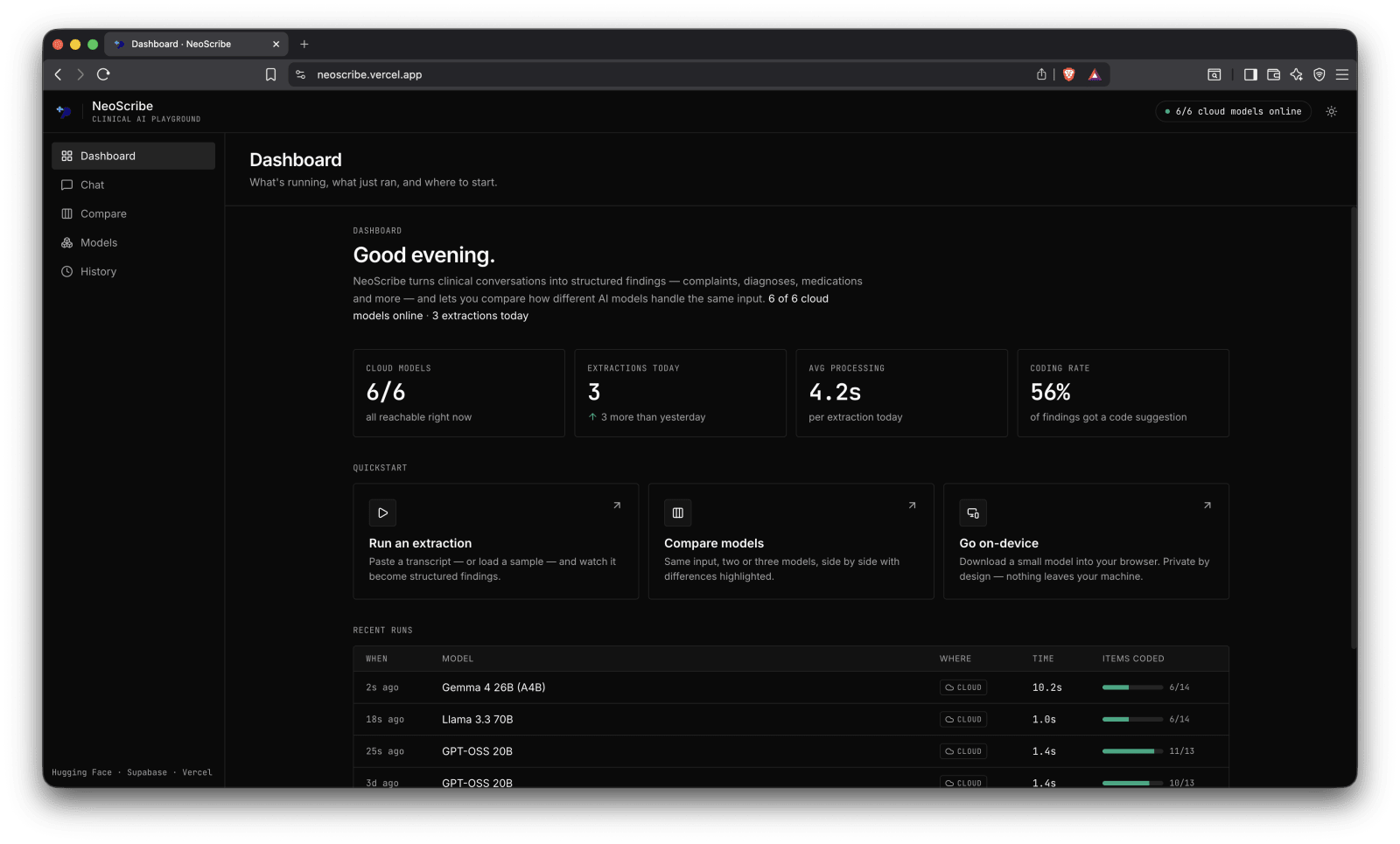This screenshot has width=1400, height=844.
Task: Open the Models sidebar item
Action: (x=133, y=242)
